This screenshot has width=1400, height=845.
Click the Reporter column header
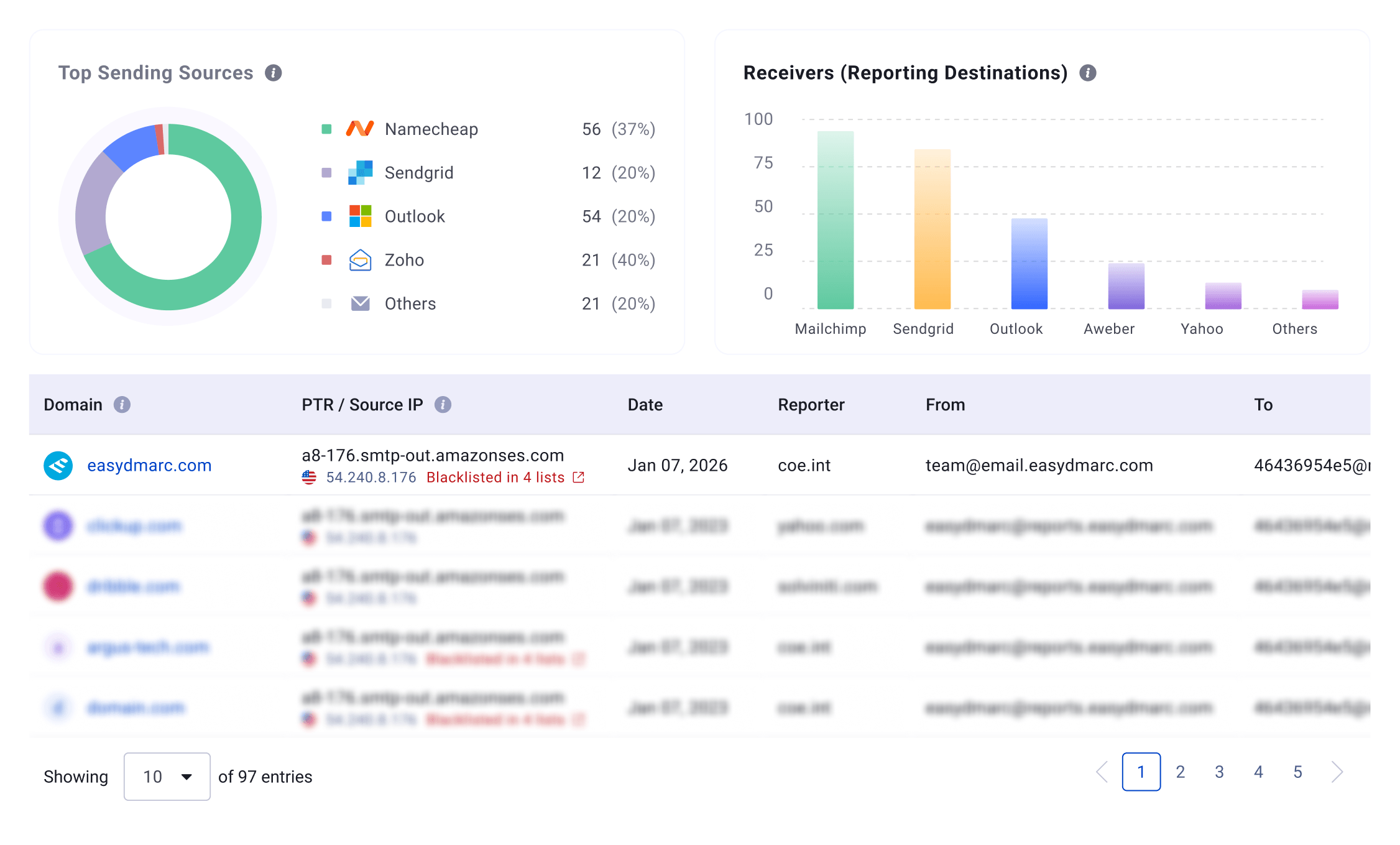pos(811,405)
